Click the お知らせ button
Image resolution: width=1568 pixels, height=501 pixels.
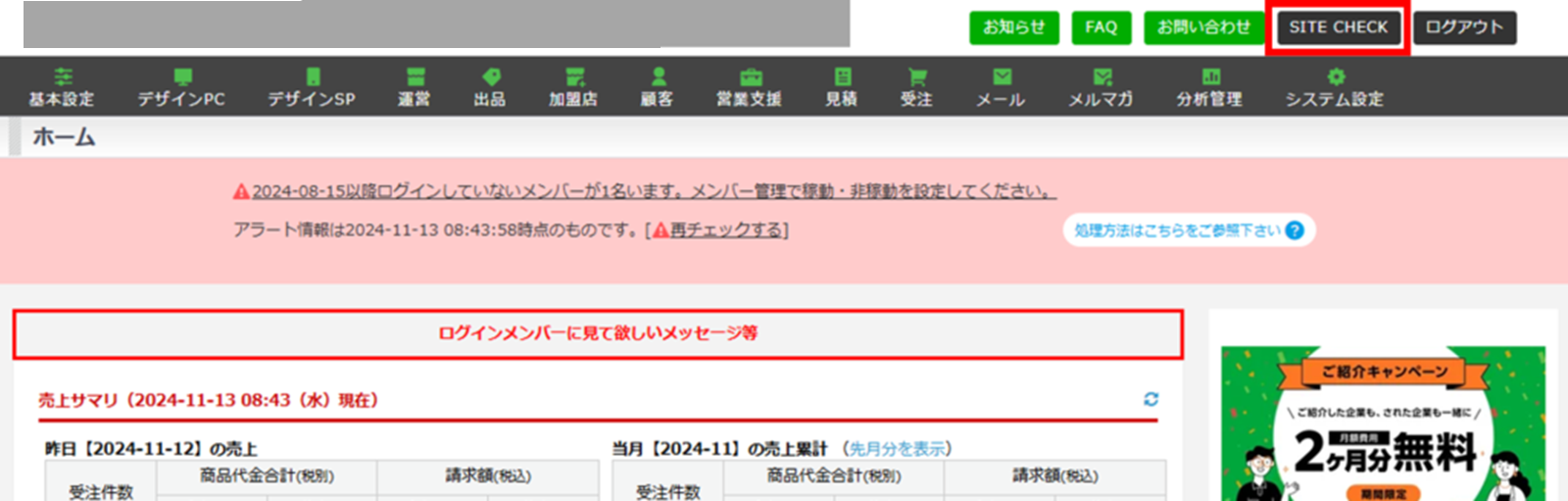(x=1014, y=27)
